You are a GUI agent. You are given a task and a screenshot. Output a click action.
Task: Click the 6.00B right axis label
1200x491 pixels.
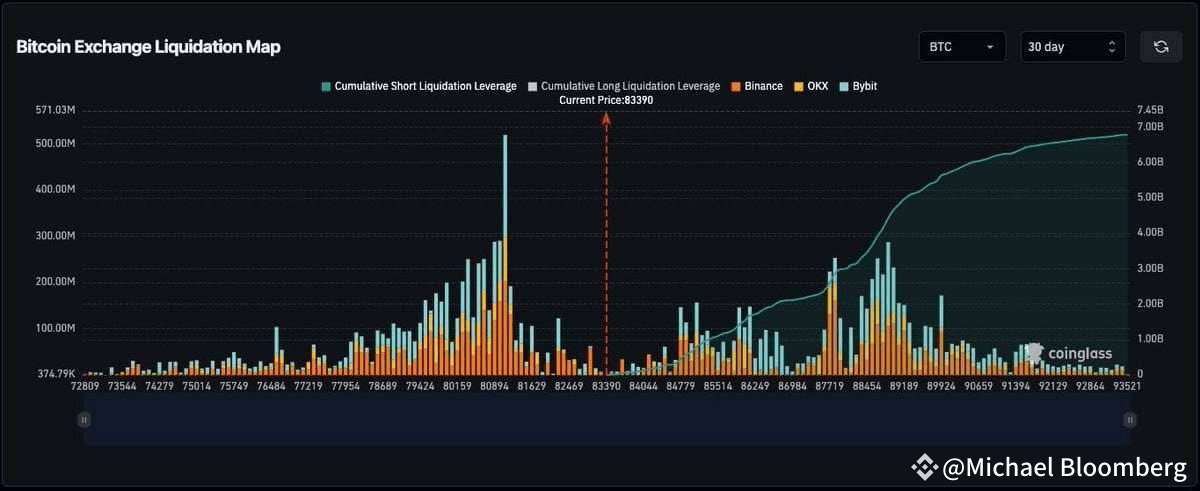tap(1150, 161)
